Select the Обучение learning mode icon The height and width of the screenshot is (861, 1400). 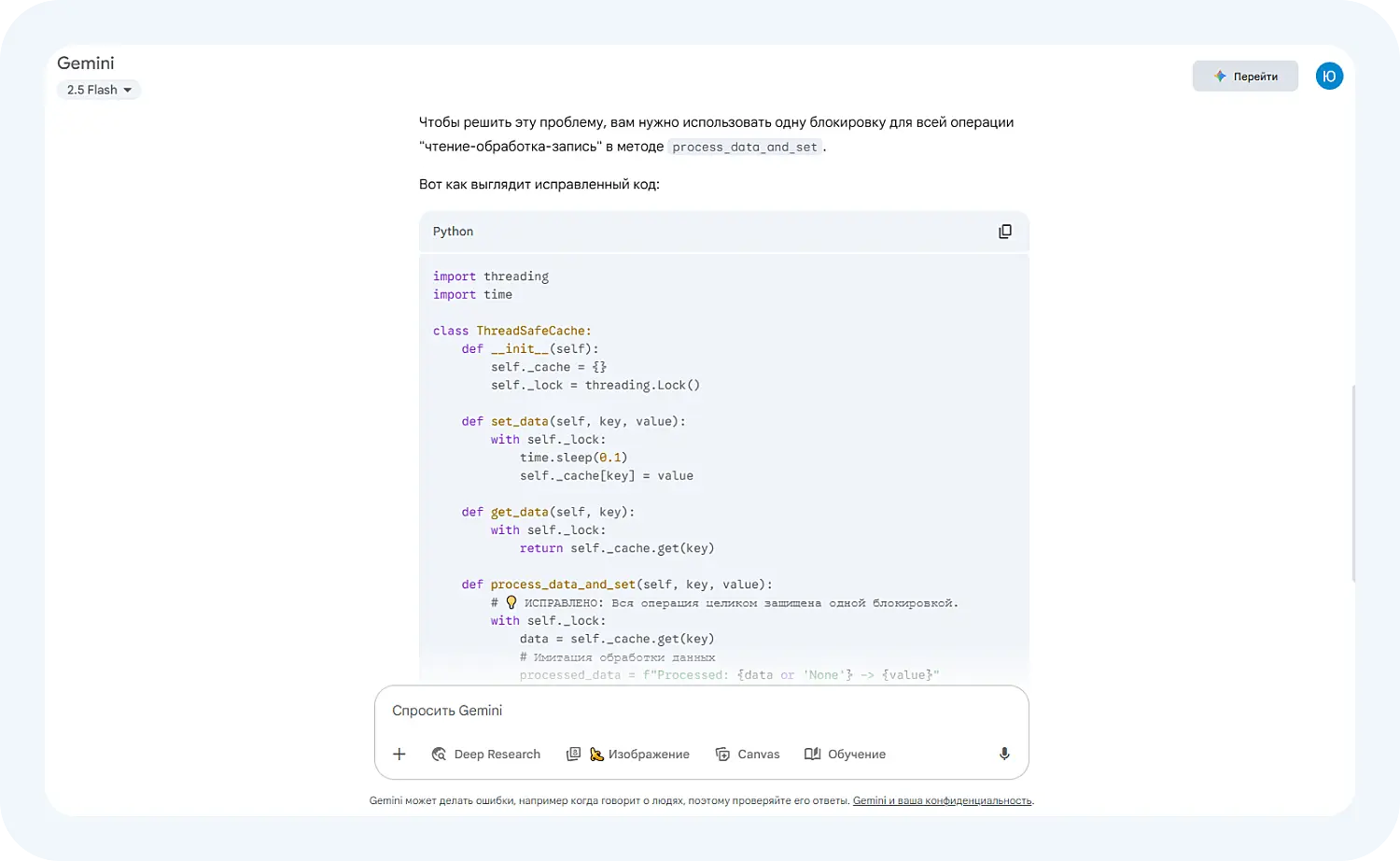810,754
